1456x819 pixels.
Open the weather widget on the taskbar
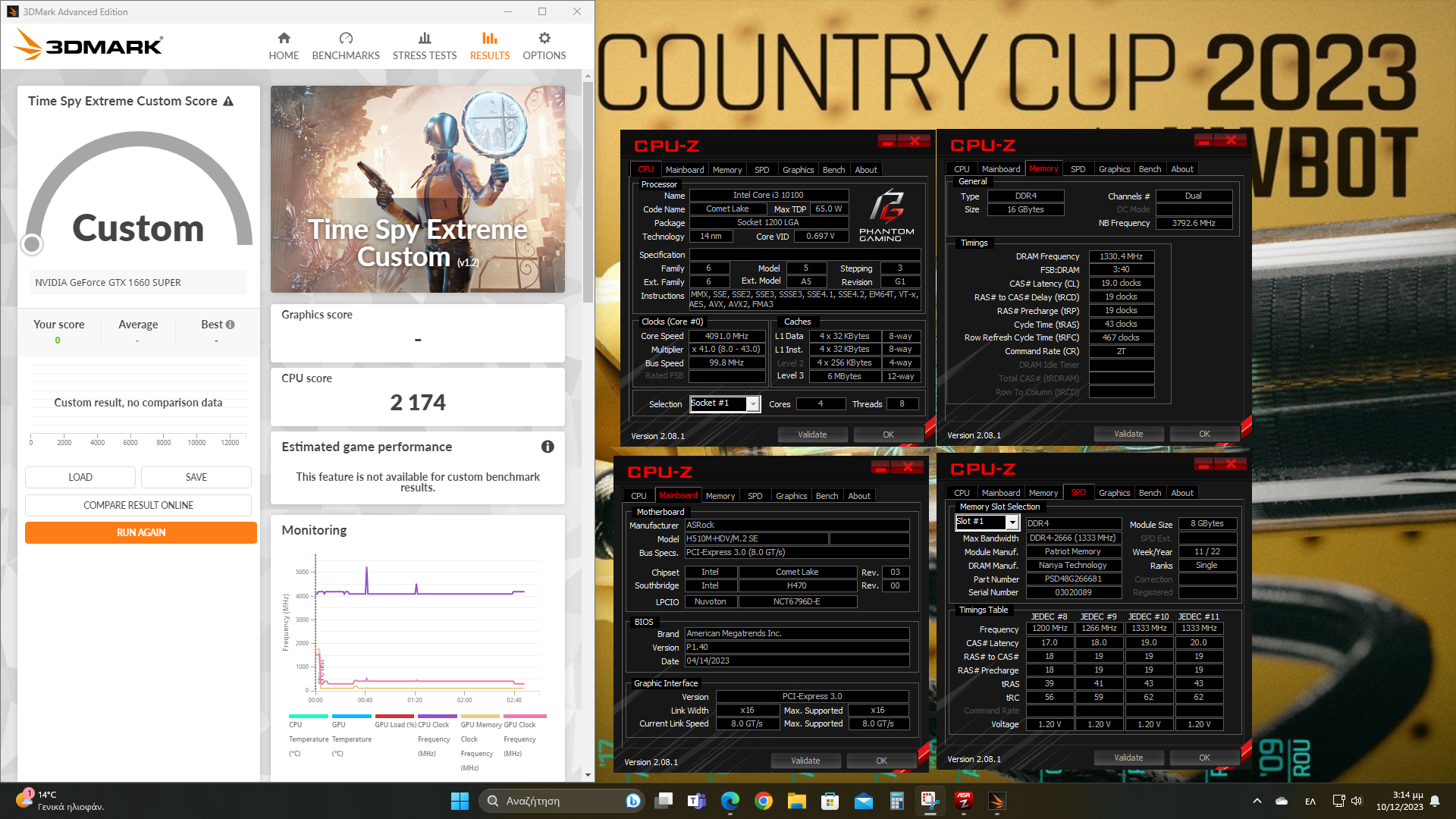click(59, 801)
